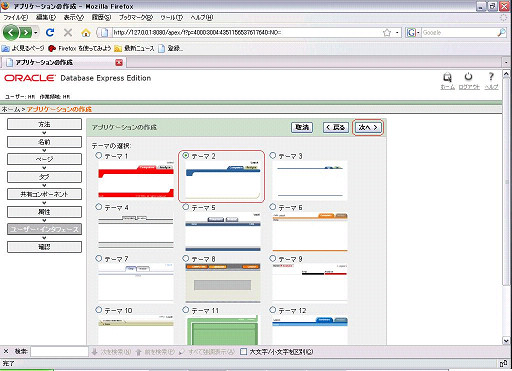Start the search with the magnifier icon

501,33
